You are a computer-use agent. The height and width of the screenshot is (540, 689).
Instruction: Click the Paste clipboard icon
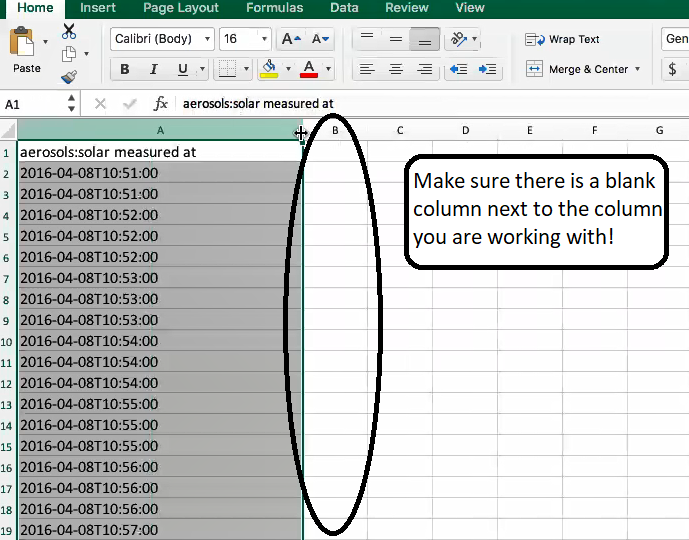pyautogui.click(x=22, y=44)
